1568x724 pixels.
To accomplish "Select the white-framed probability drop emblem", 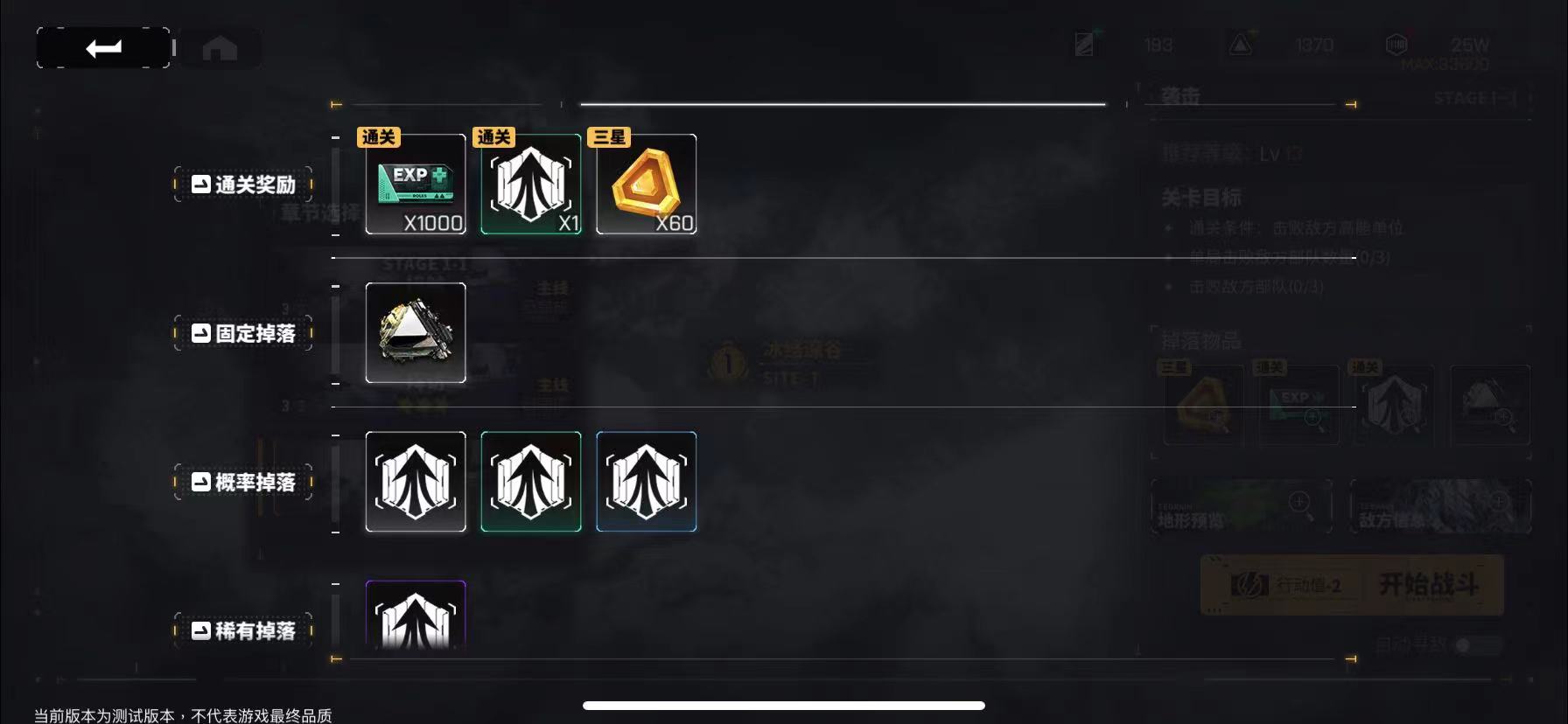I will [416, 482].
